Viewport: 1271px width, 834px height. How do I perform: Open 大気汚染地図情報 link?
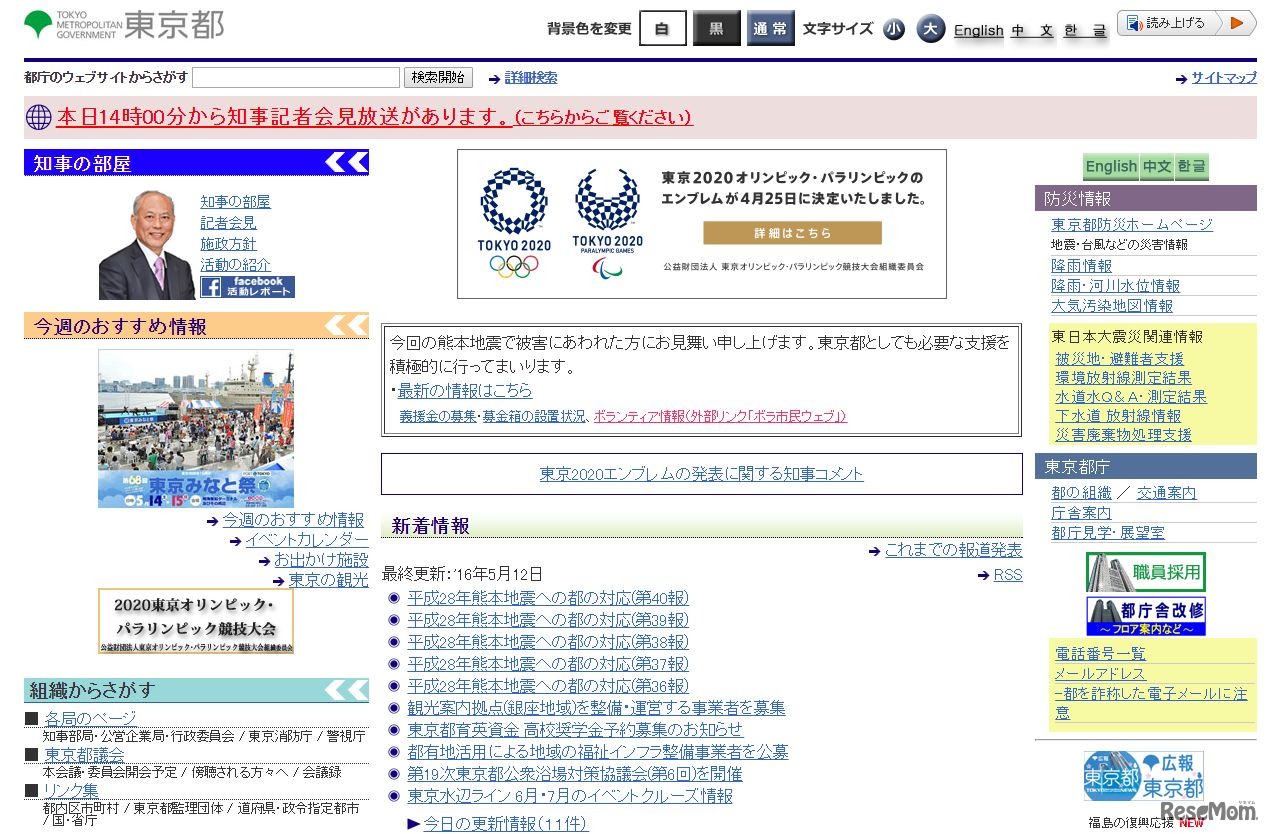[1112, 306]
